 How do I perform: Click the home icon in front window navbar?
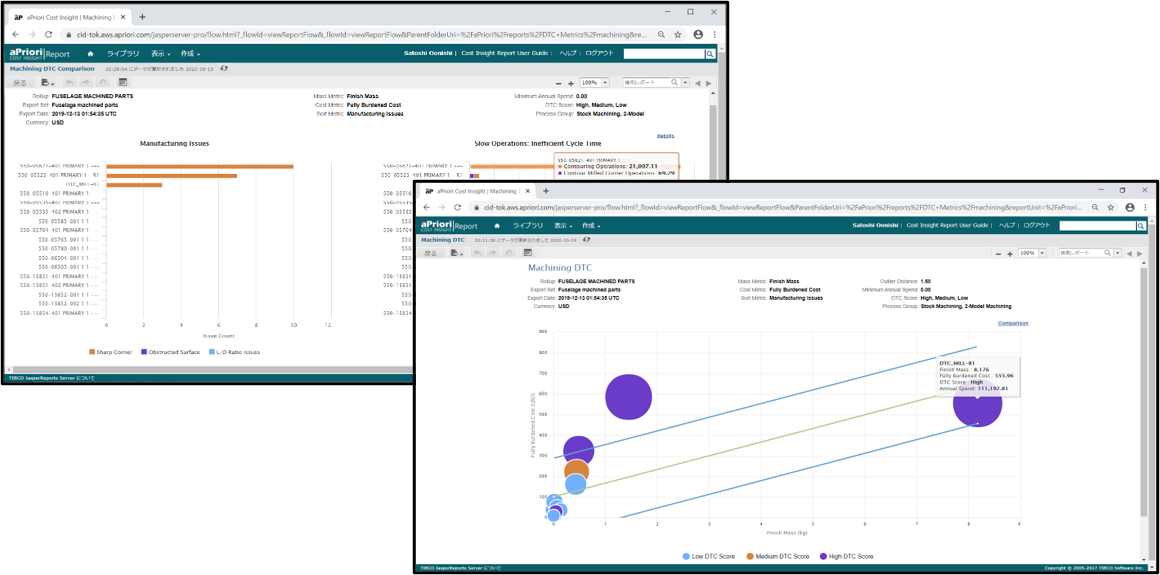tap(497, 226)
